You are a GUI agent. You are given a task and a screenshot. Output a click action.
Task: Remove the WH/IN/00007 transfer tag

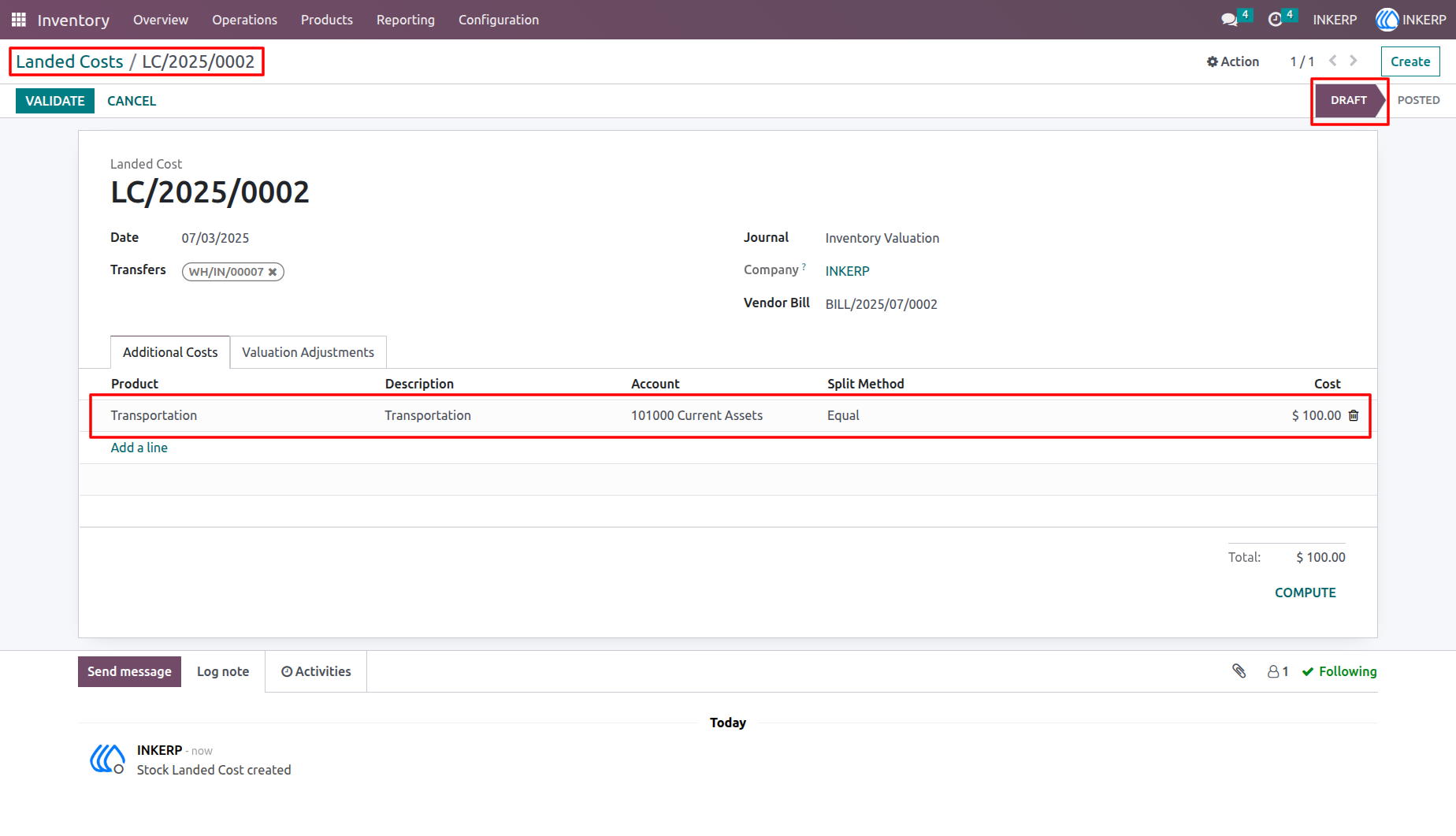(273, 272)
